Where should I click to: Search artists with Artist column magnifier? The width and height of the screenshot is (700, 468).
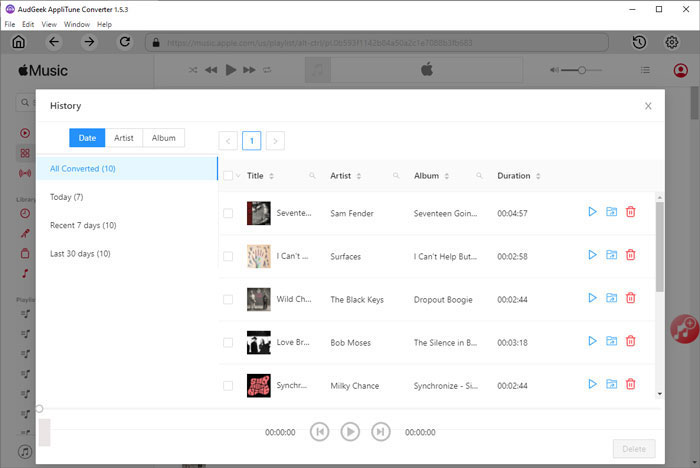coord(396,176)
